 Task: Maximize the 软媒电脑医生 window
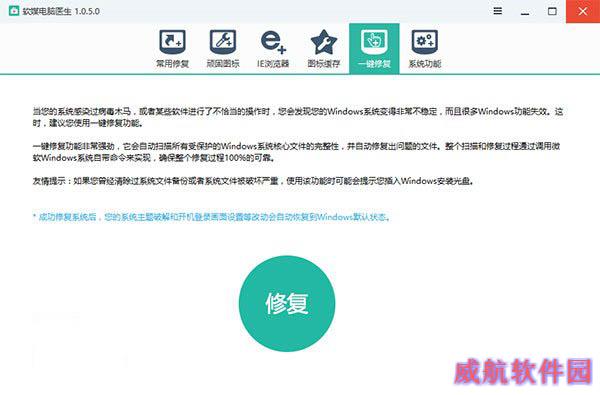coord(552,11)
